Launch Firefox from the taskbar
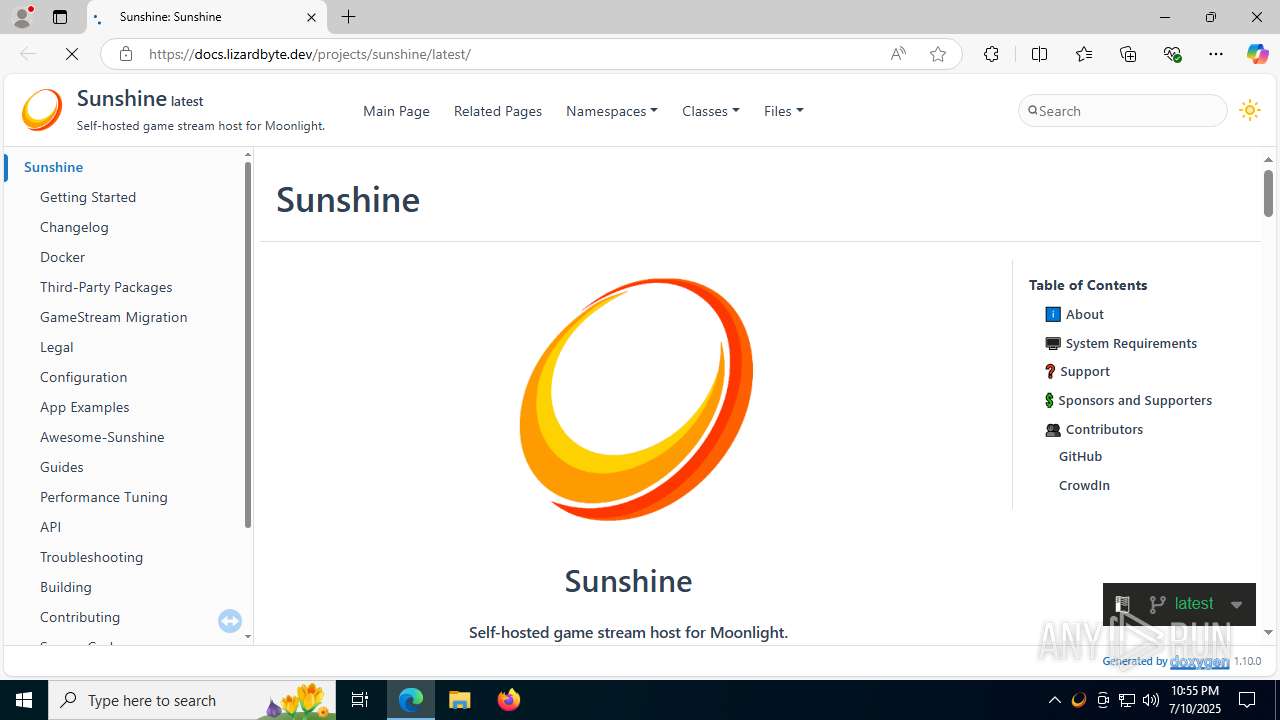 pyautogui.click(x=509, y=700)
